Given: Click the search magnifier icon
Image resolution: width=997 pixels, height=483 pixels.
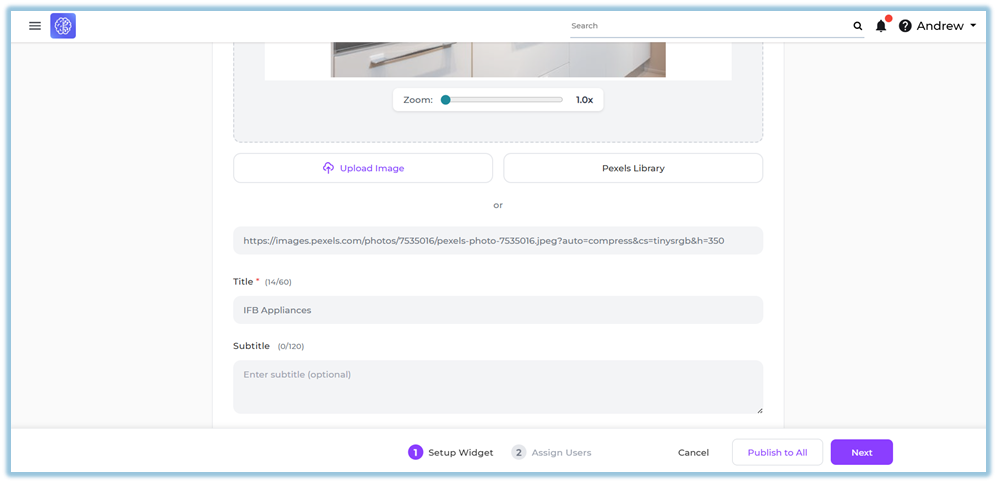Looking at the screenshot, I should point(857,26).
